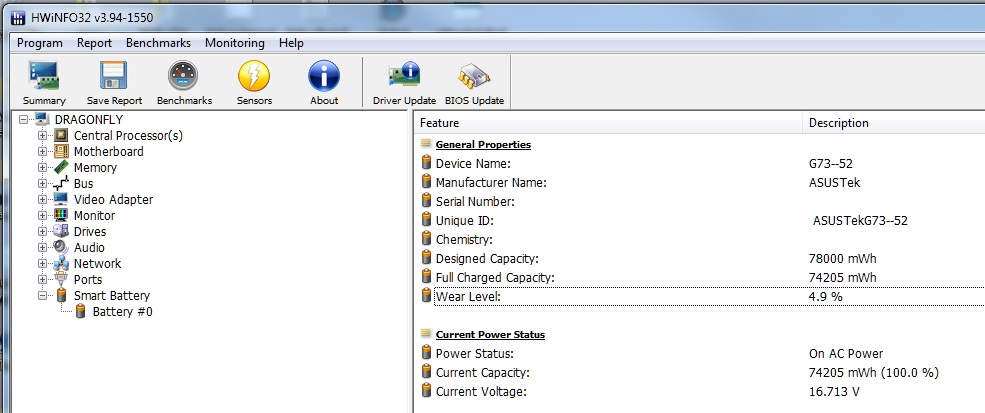985x413 pixels.
Task: Click the battery icon beside Current Voltage
Action: pyautogui.click(x=427, y=391)
